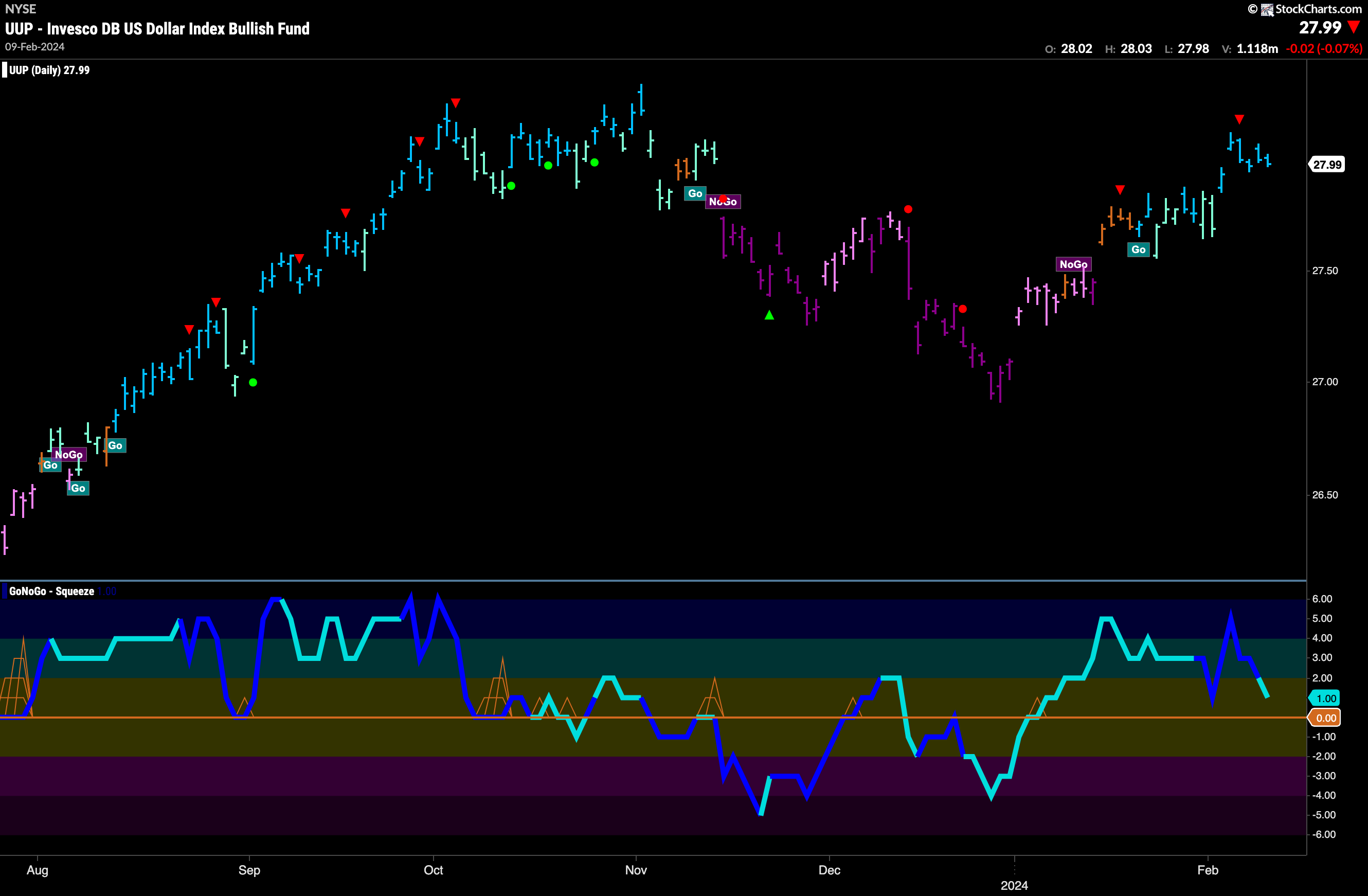The height and width of the screenshot is (896, 1368).
Task: Click the UUP fund title text
Action: point(157,29)
